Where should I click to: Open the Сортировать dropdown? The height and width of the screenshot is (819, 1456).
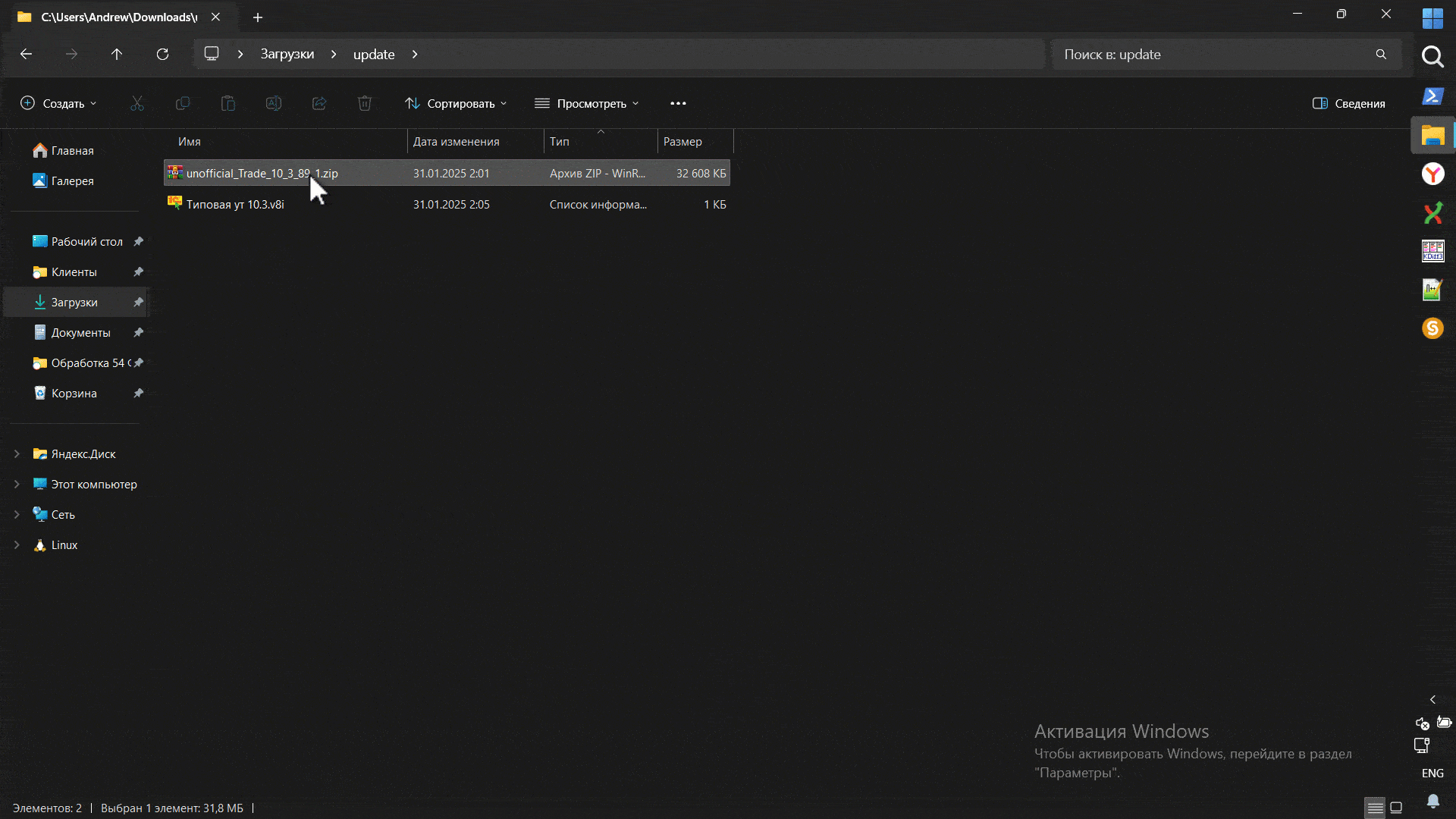tap(456, 104)
